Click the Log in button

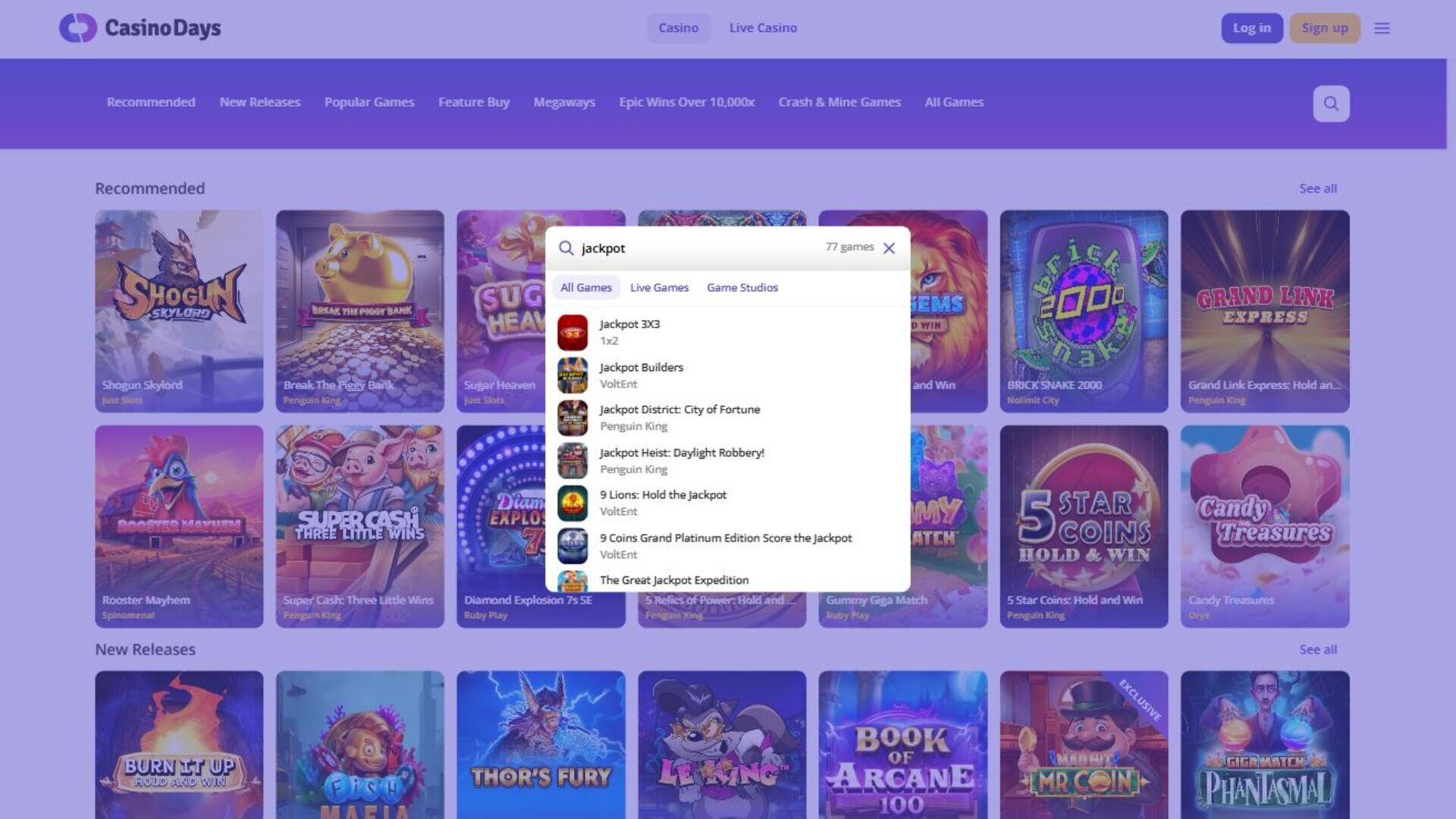coord(1251,28)
